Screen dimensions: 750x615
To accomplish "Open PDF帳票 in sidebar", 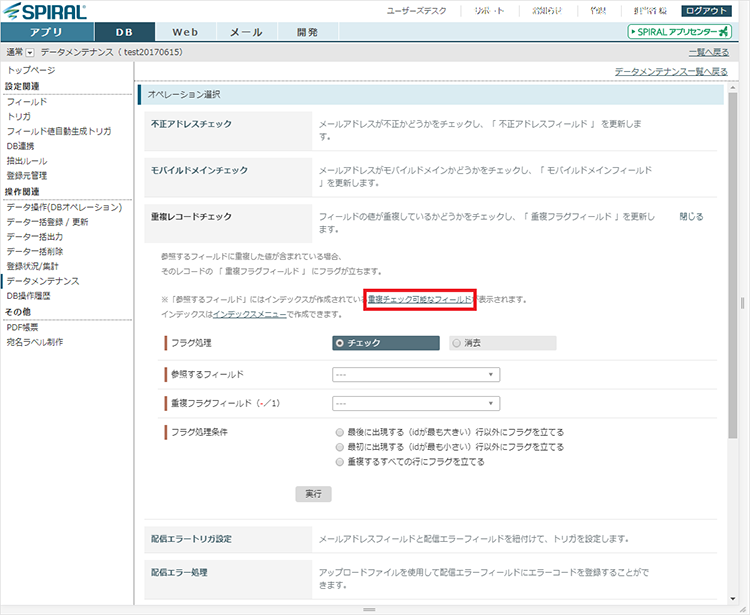I will 22,328.
